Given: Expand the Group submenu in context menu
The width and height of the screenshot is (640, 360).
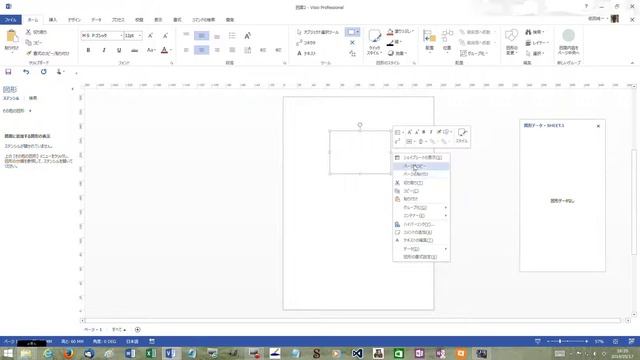Looking at the screenshot, I should click(x=421, y=208).
